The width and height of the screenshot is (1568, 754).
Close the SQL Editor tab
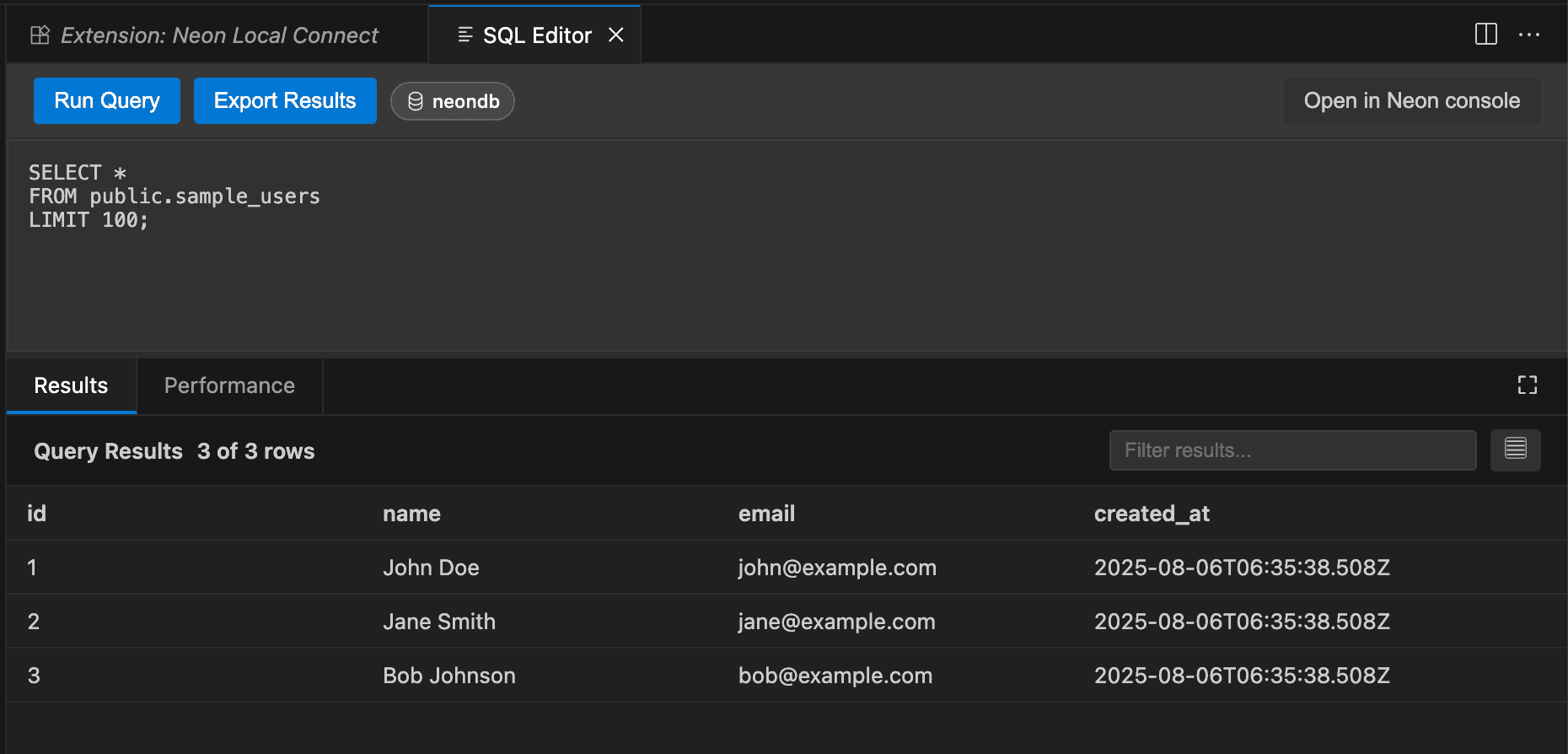tap(616, 35)
